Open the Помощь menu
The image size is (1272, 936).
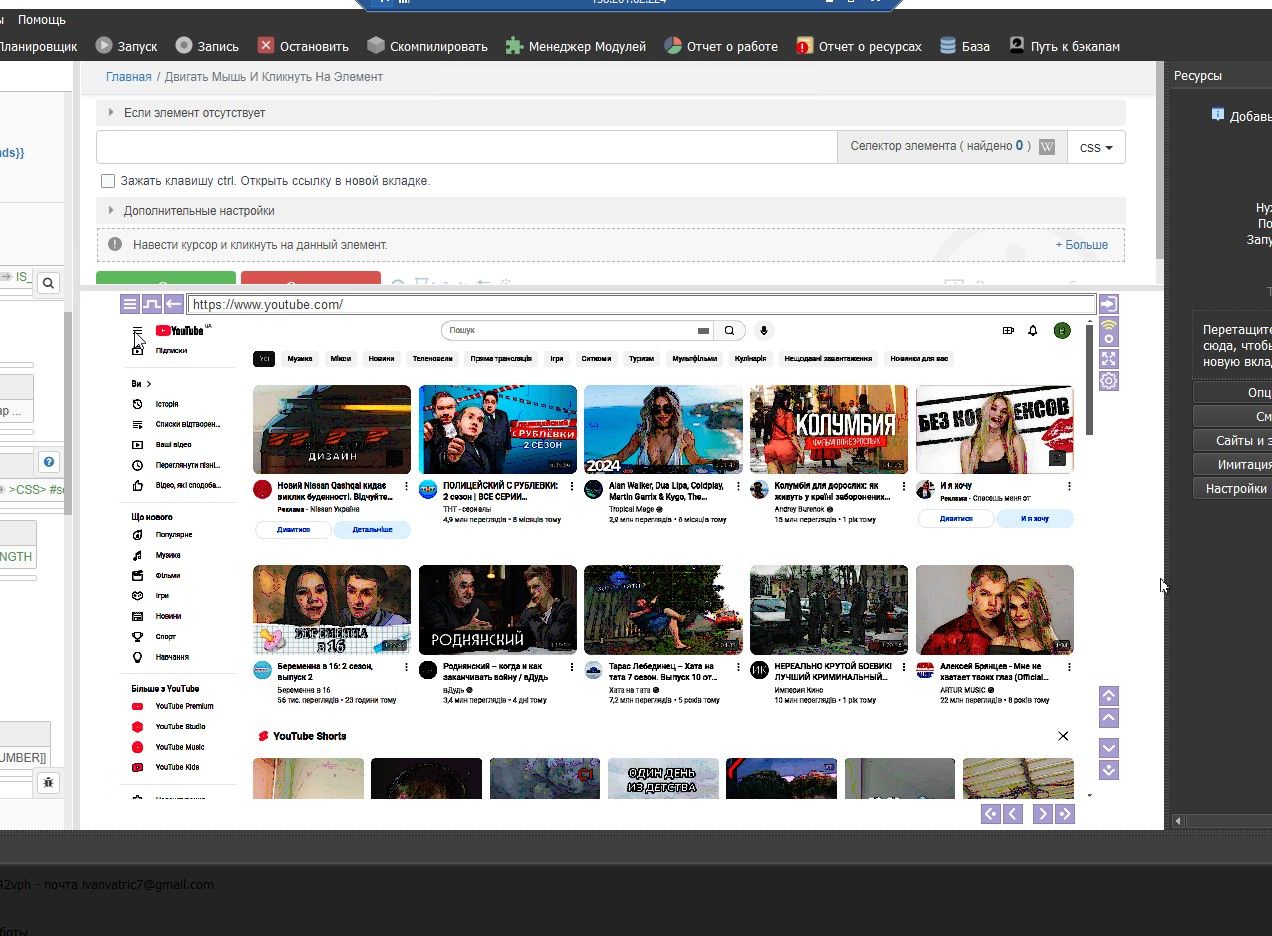pos(42,19)
